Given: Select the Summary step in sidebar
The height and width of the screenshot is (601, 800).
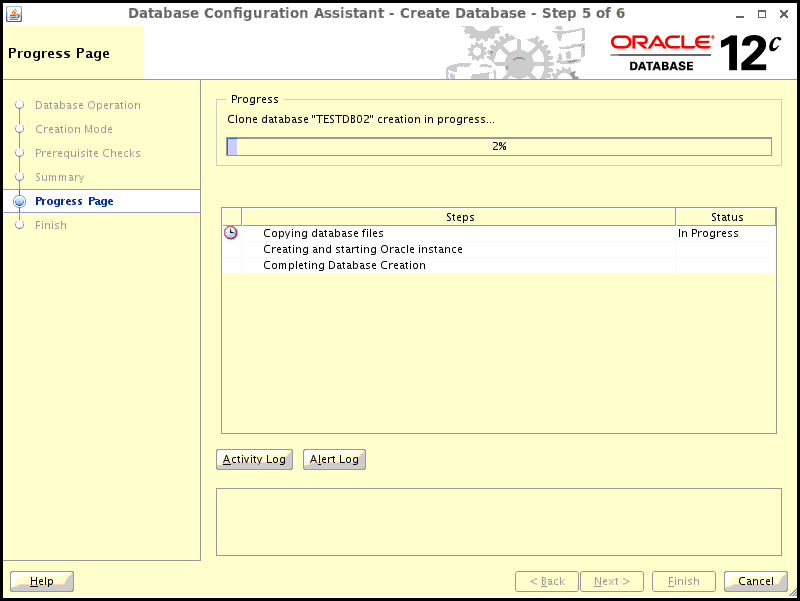Looking at the screenshot, I should (60, 177).
